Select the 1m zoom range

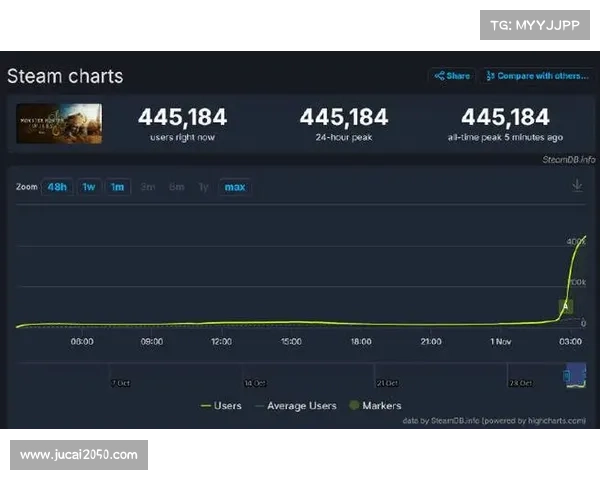[x=117, y=187]
